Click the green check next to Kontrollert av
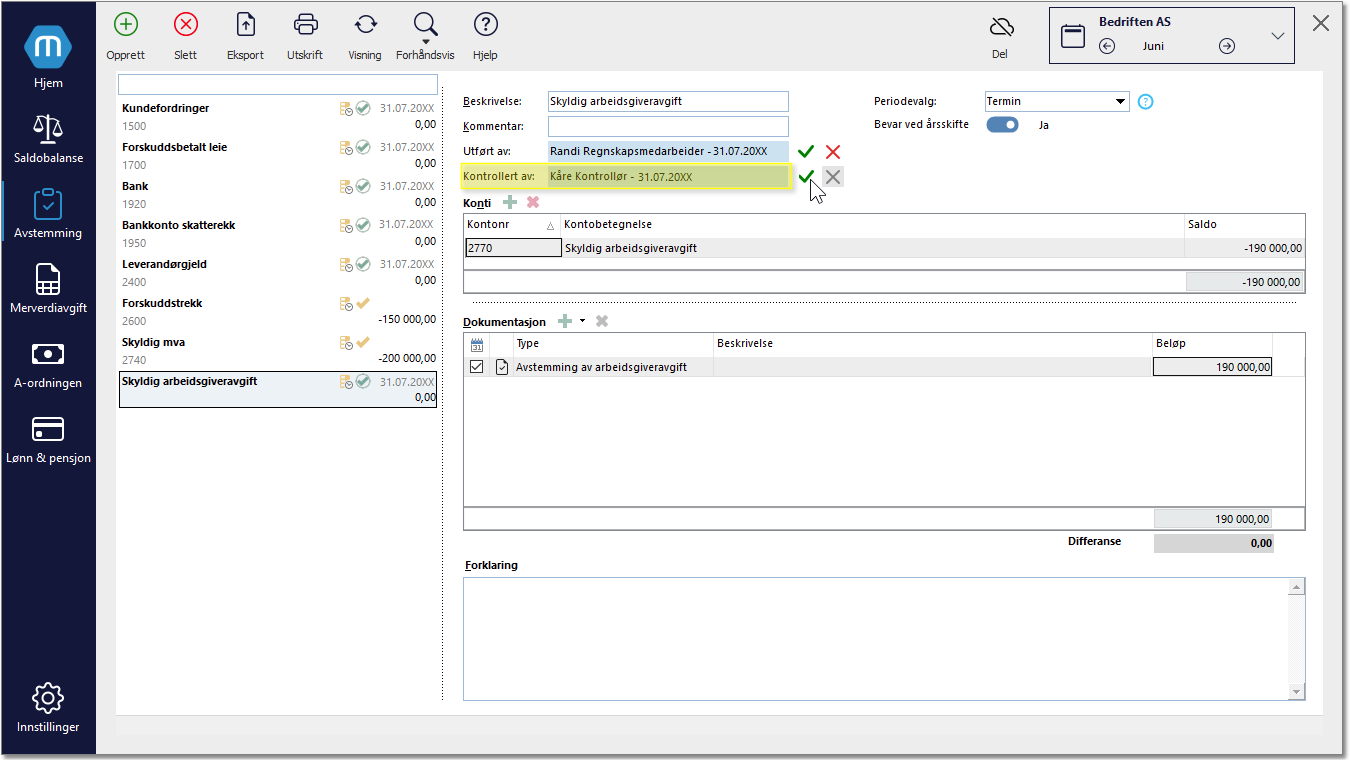 click(806, 177)
